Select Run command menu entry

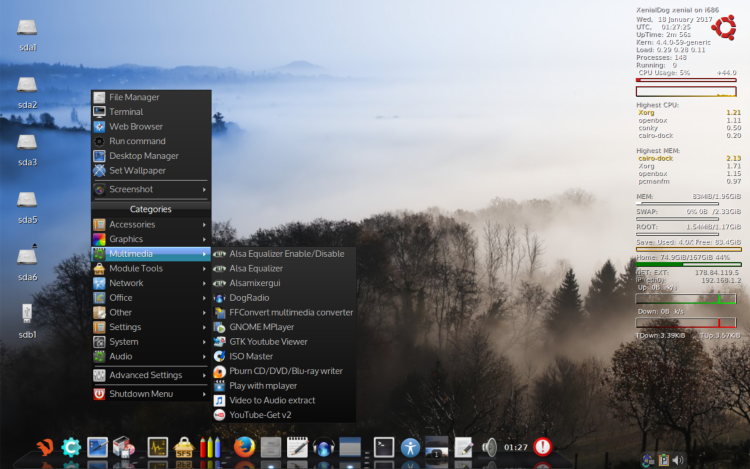[x=151, y=141]
